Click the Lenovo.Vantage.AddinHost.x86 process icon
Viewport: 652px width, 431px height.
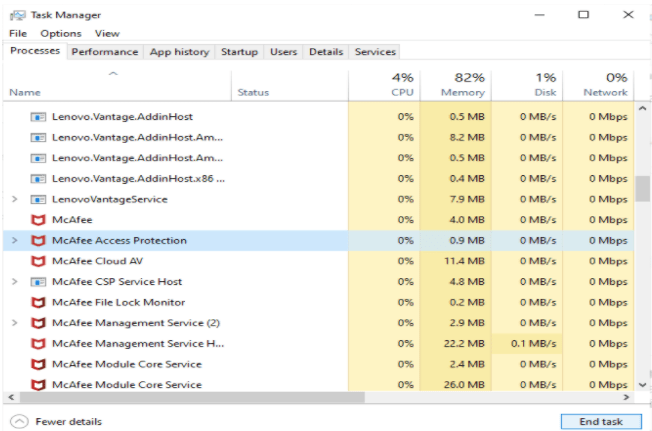click(38, 179)
